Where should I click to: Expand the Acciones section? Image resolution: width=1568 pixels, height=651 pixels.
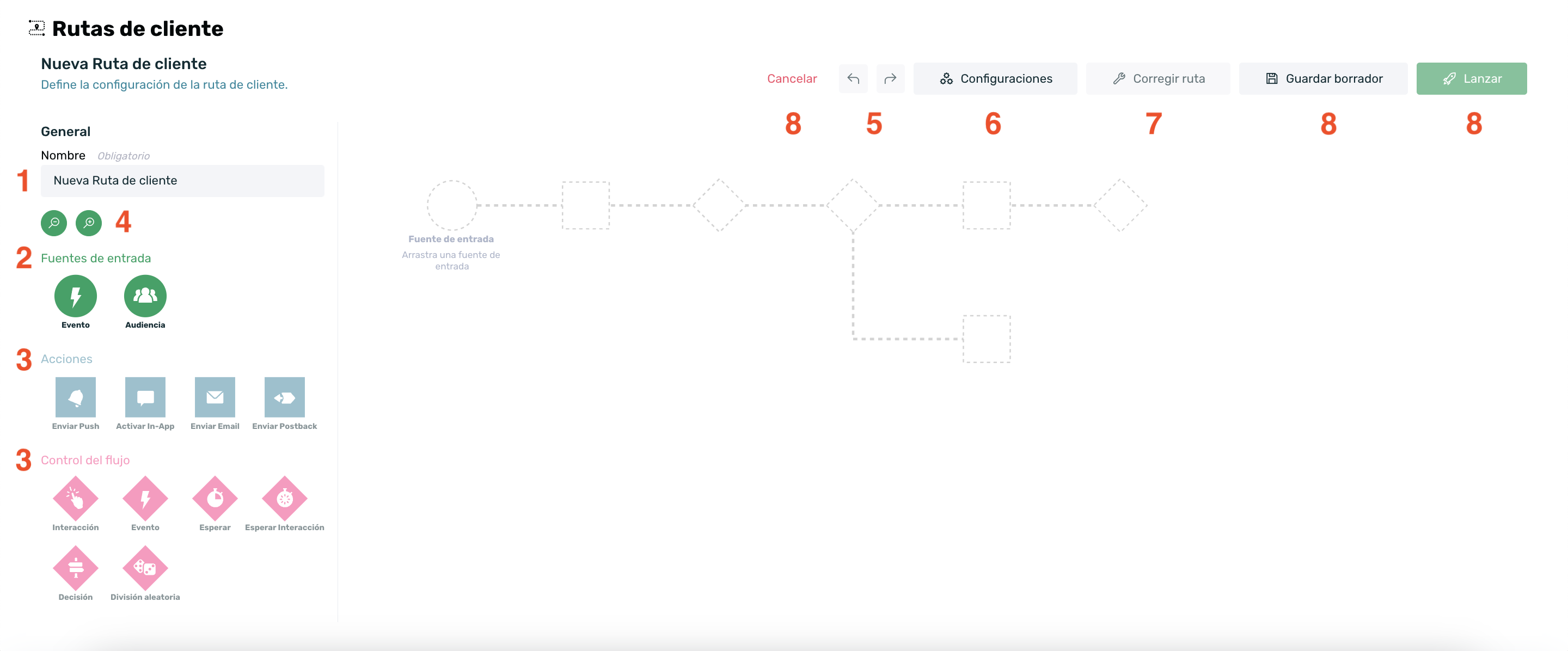coord(66,358)
